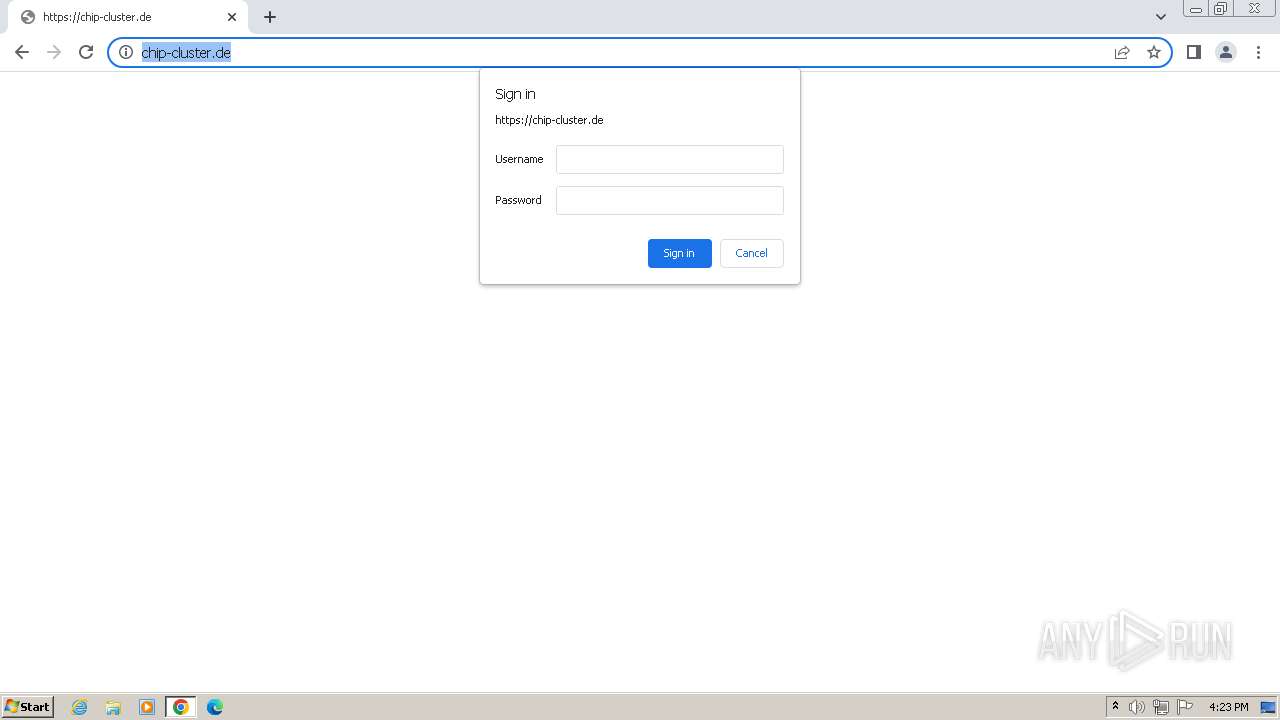This screenshot has width=1280, height=720.
Task: Open the volume speaker tray icon
Action: click(x=1137, y=707)
